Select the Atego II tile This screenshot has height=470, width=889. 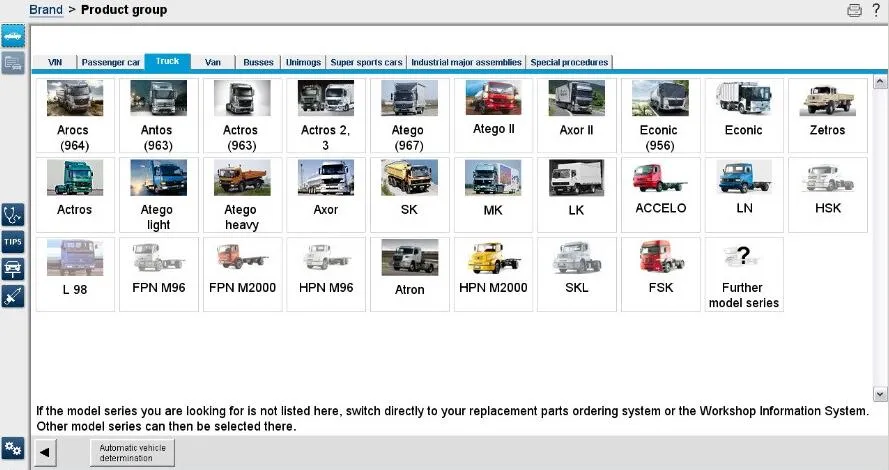pos(493,116)
